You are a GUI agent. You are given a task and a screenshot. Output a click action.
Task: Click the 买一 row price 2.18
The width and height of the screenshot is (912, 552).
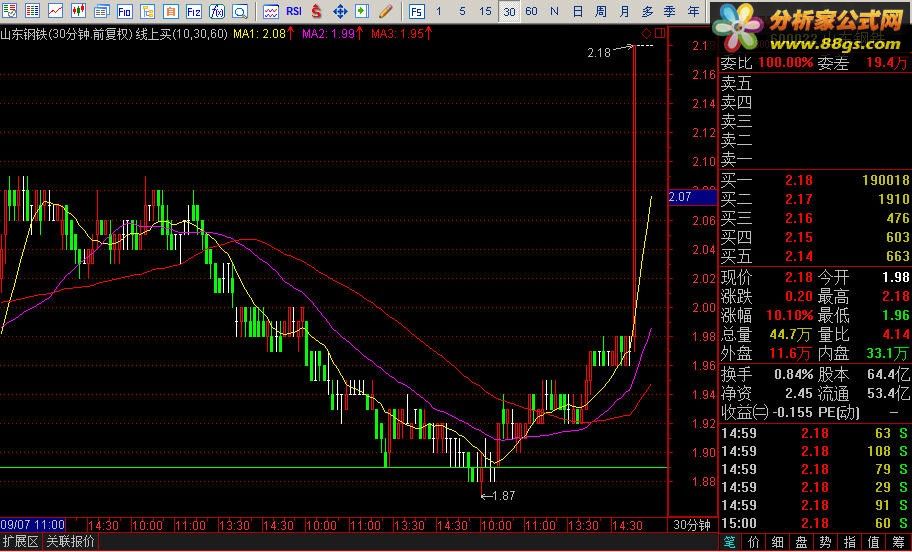click(799, 180)
